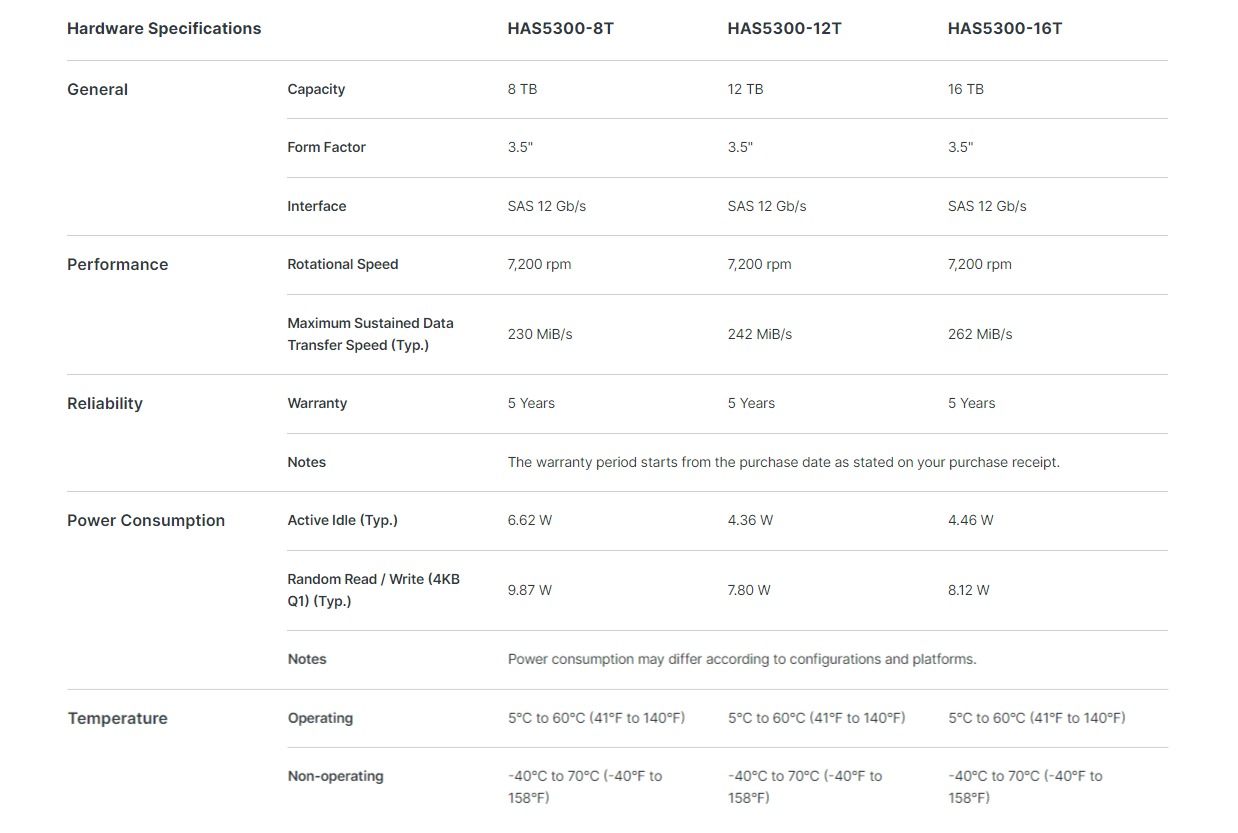Select the 7.80 W random read/write value
Screen dimensions: 1238x833
click(749, 590)
